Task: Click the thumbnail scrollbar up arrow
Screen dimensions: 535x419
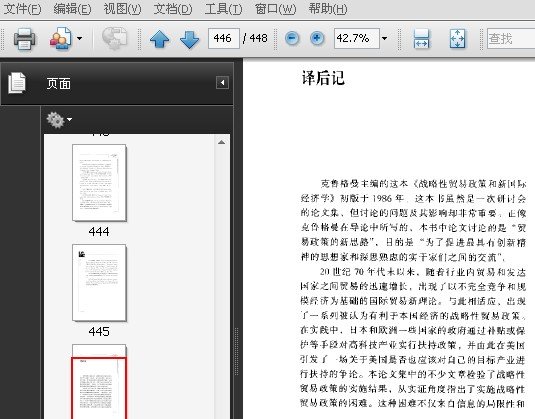Action: click(221, 142)
